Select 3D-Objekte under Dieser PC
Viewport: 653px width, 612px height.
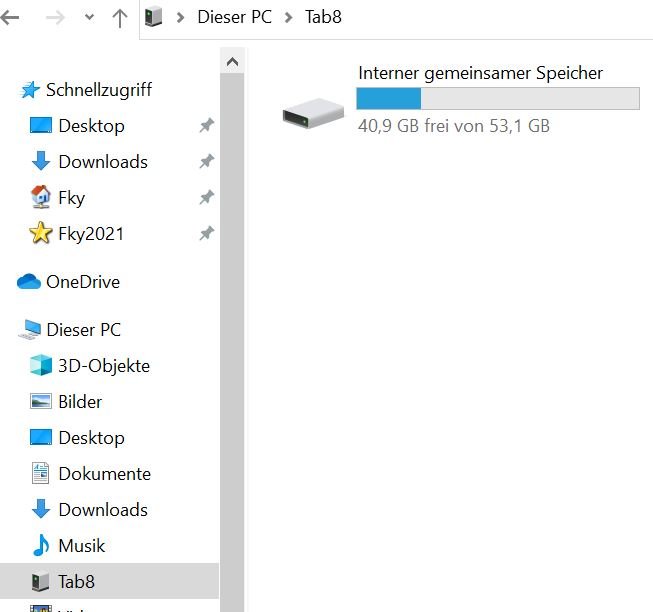click(104, 366)
